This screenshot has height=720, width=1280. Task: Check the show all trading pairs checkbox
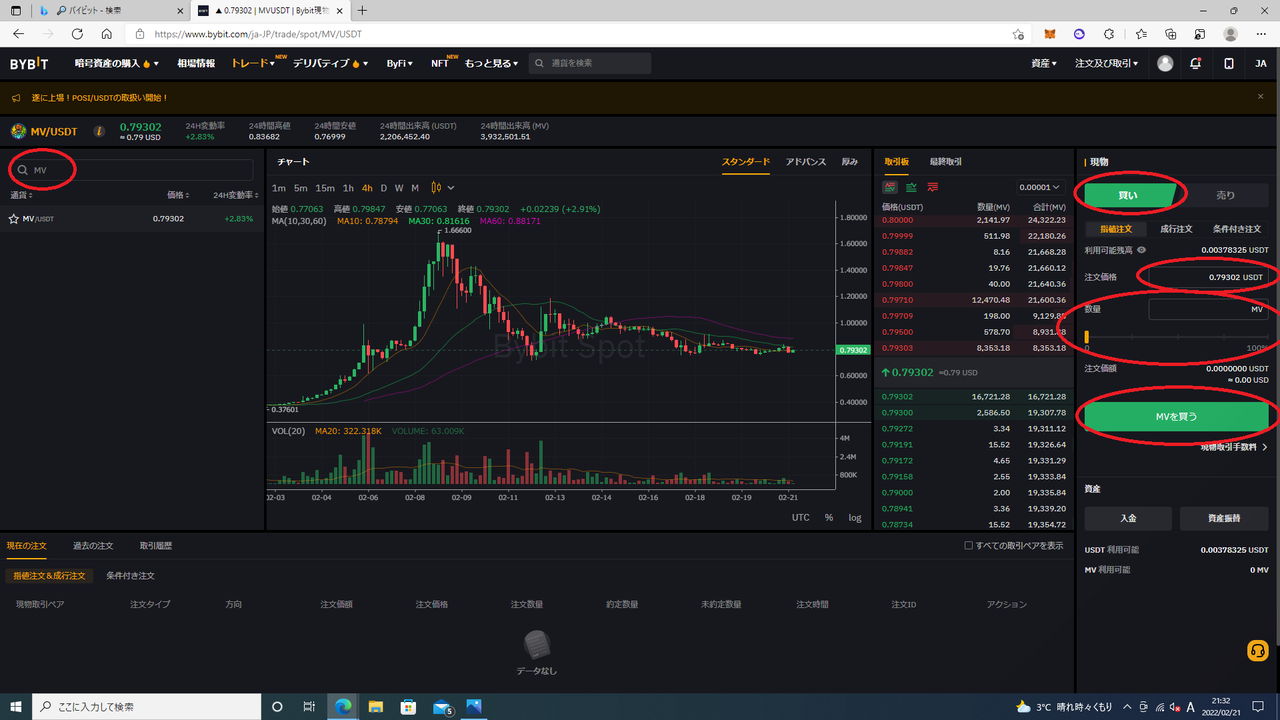968,546
